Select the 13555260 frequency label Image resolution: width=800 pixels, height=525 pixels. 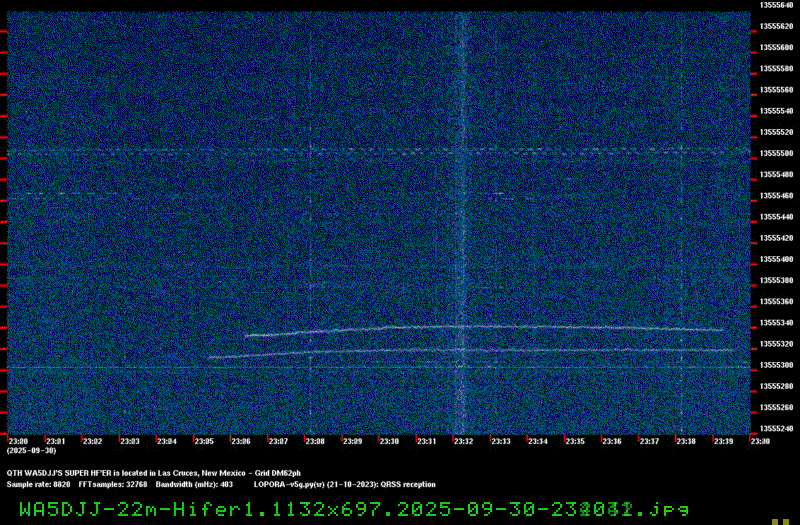tap(776, 407)
